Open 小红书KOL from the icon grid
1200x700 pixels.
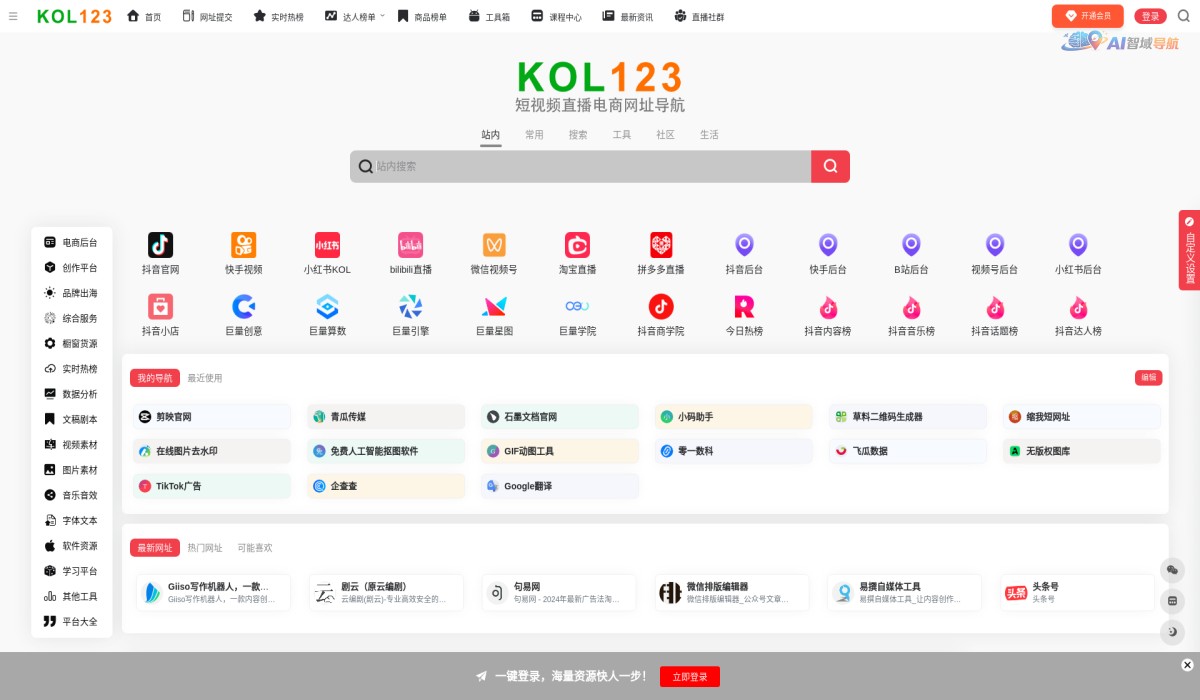(x=327, y=253)
